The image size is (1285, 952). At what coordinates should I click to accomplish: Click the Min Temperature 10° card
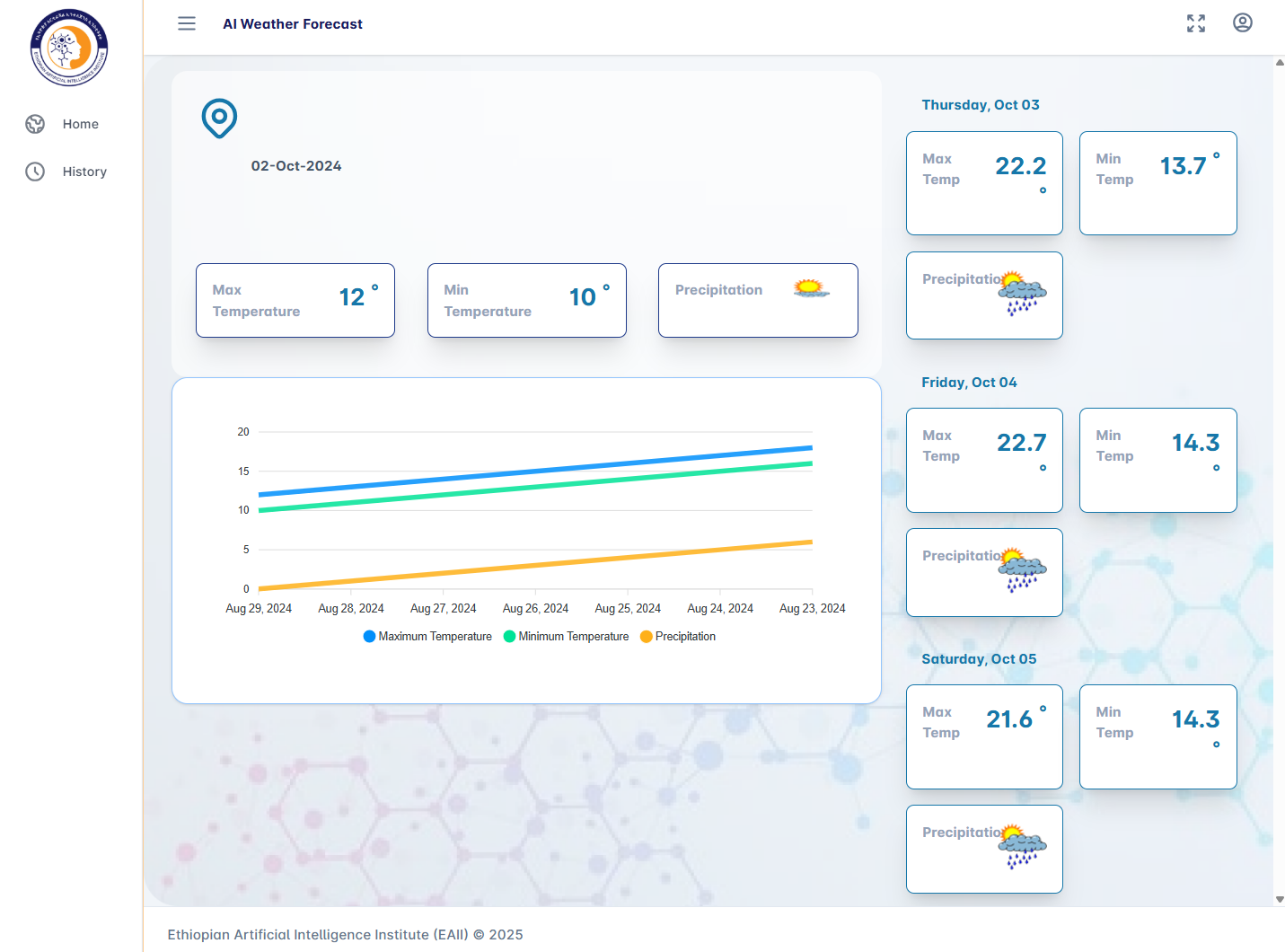coord(527,301)
